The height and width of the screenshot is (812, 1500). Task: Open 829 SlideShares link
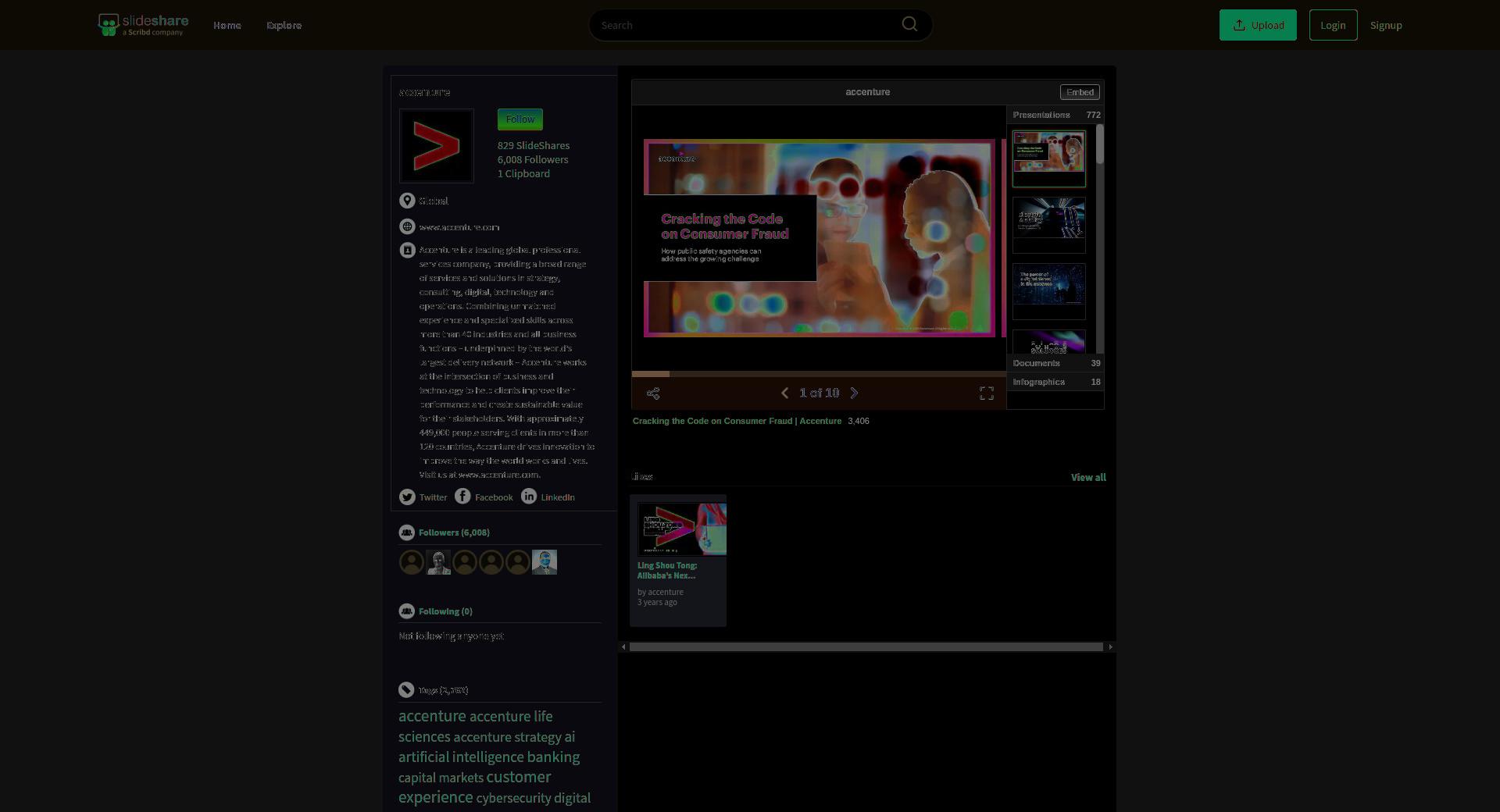pos(534,145)
